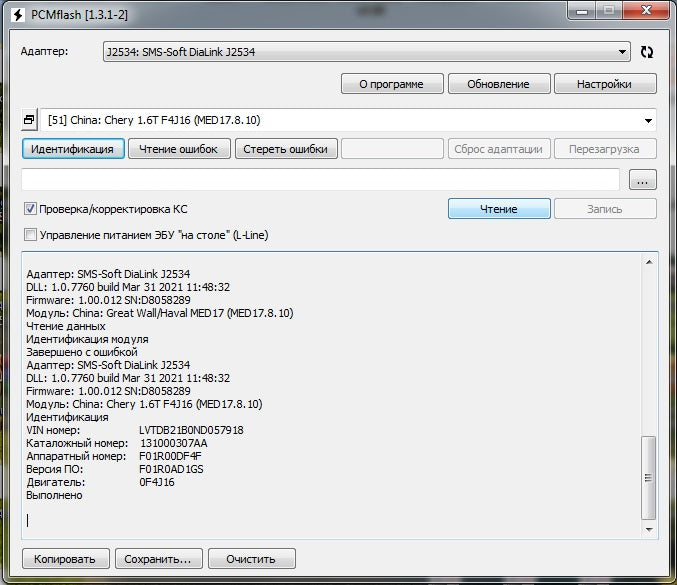Click the file path input field
The width and height of the screenshot is (677, 585).
tap(320, 180)
